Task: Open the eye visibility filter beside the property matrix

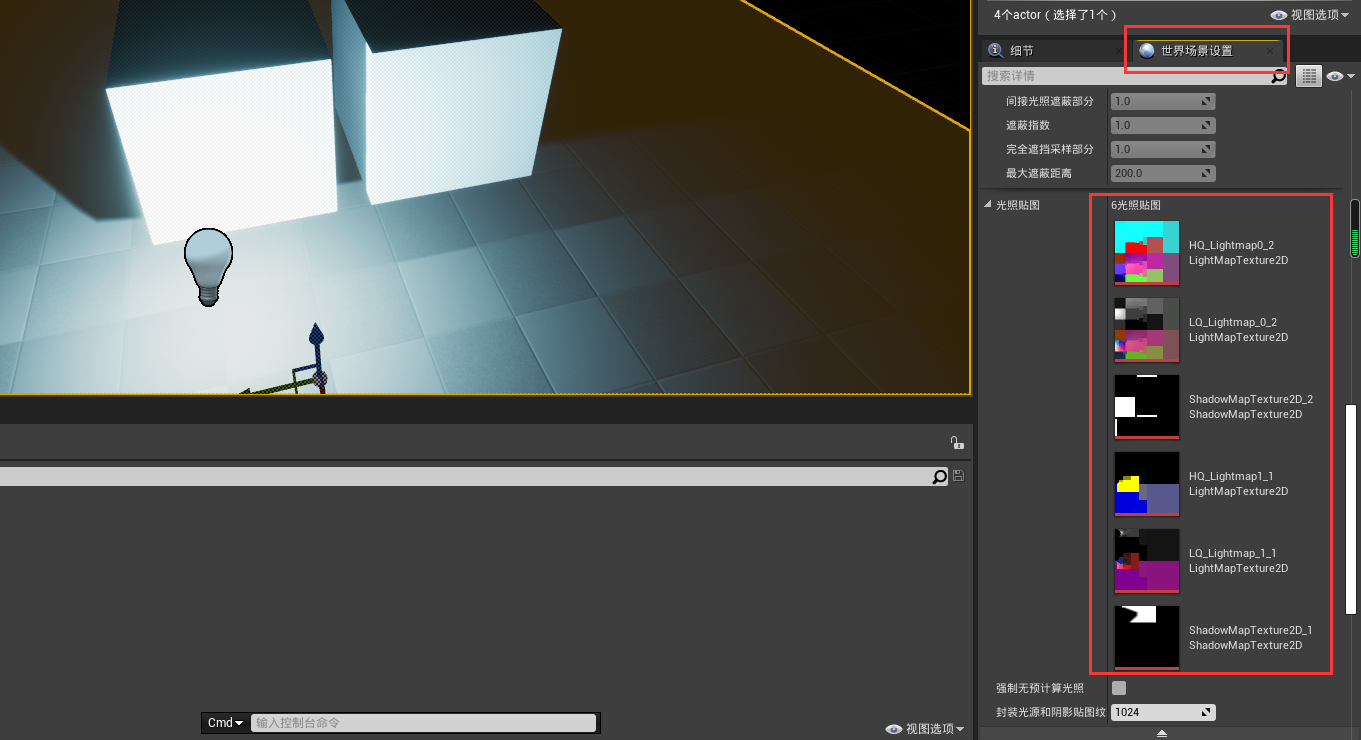Action: click(x=1339, y=76)
